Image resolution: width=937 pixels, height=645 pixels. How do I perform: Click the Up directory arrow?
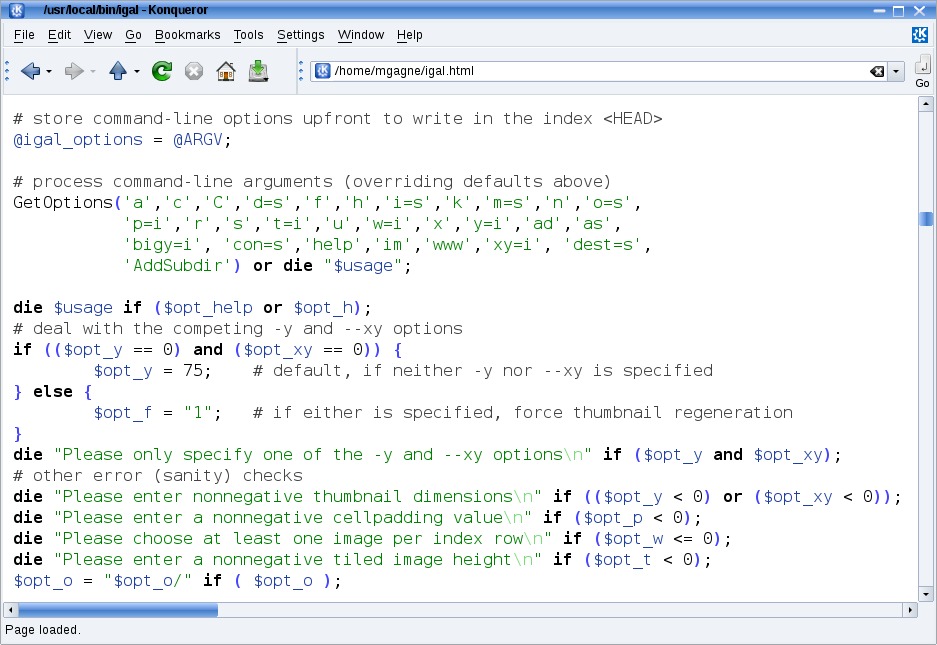pyautogui.click(x=118, y=71)
